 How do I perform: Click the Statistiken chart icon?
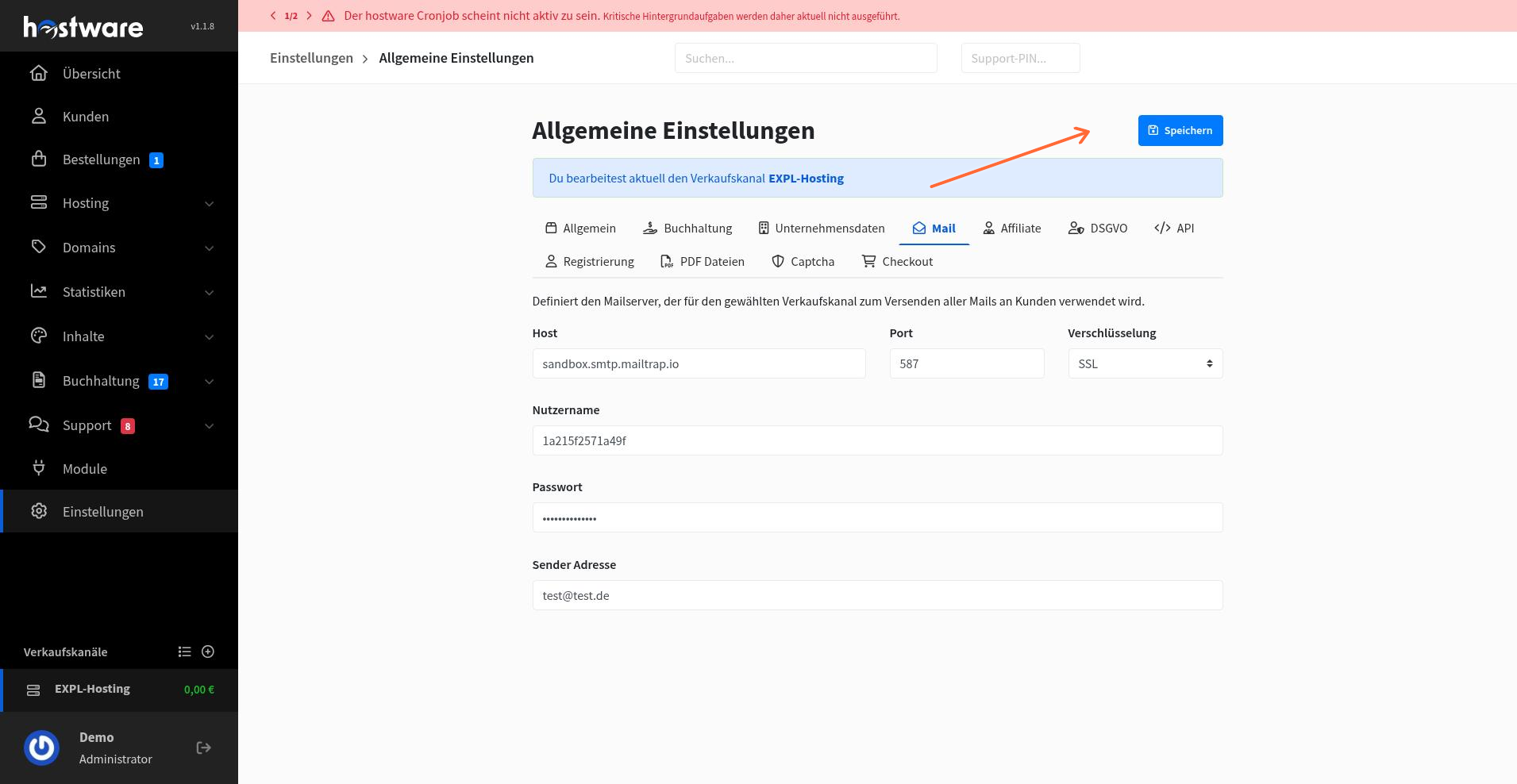click(39, 291)
